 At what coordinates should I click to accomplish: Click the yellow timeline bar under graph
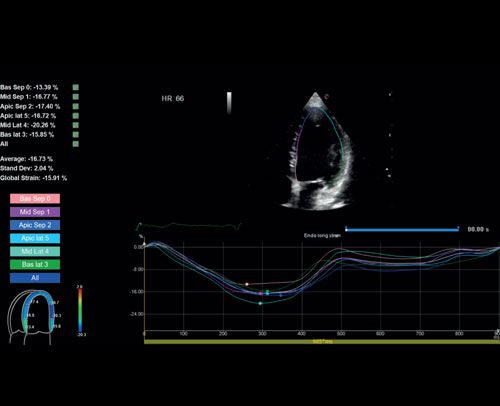point(322,342)
